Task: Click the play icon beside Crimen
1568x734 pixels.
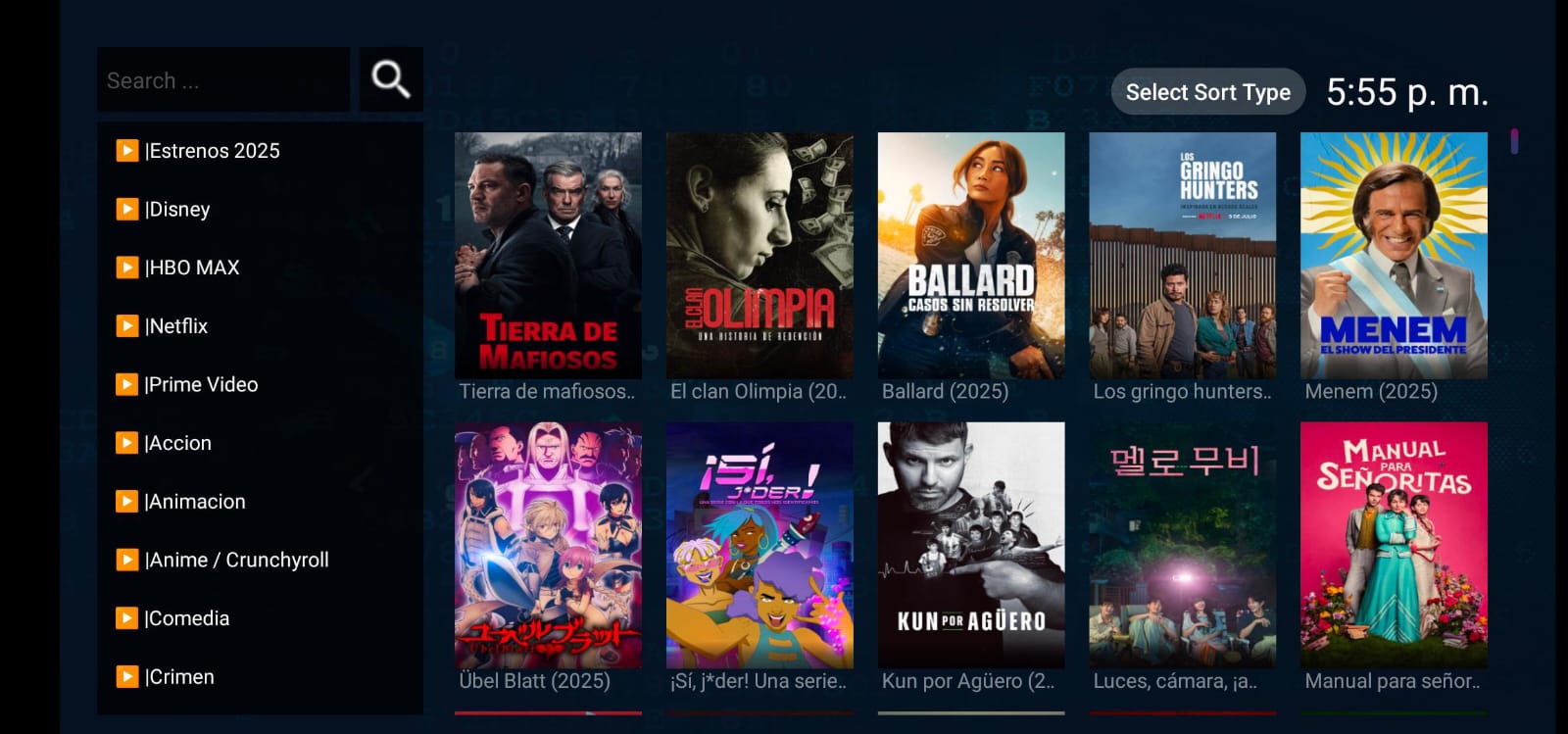Action: 127,676
